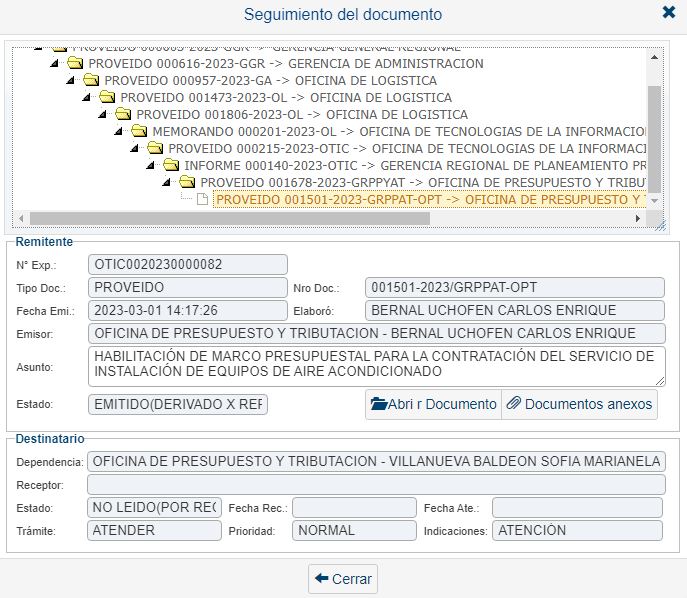Screen dimensions: 687x598
Task: Click the empty Receptor field
Action: tap(376, 485)
